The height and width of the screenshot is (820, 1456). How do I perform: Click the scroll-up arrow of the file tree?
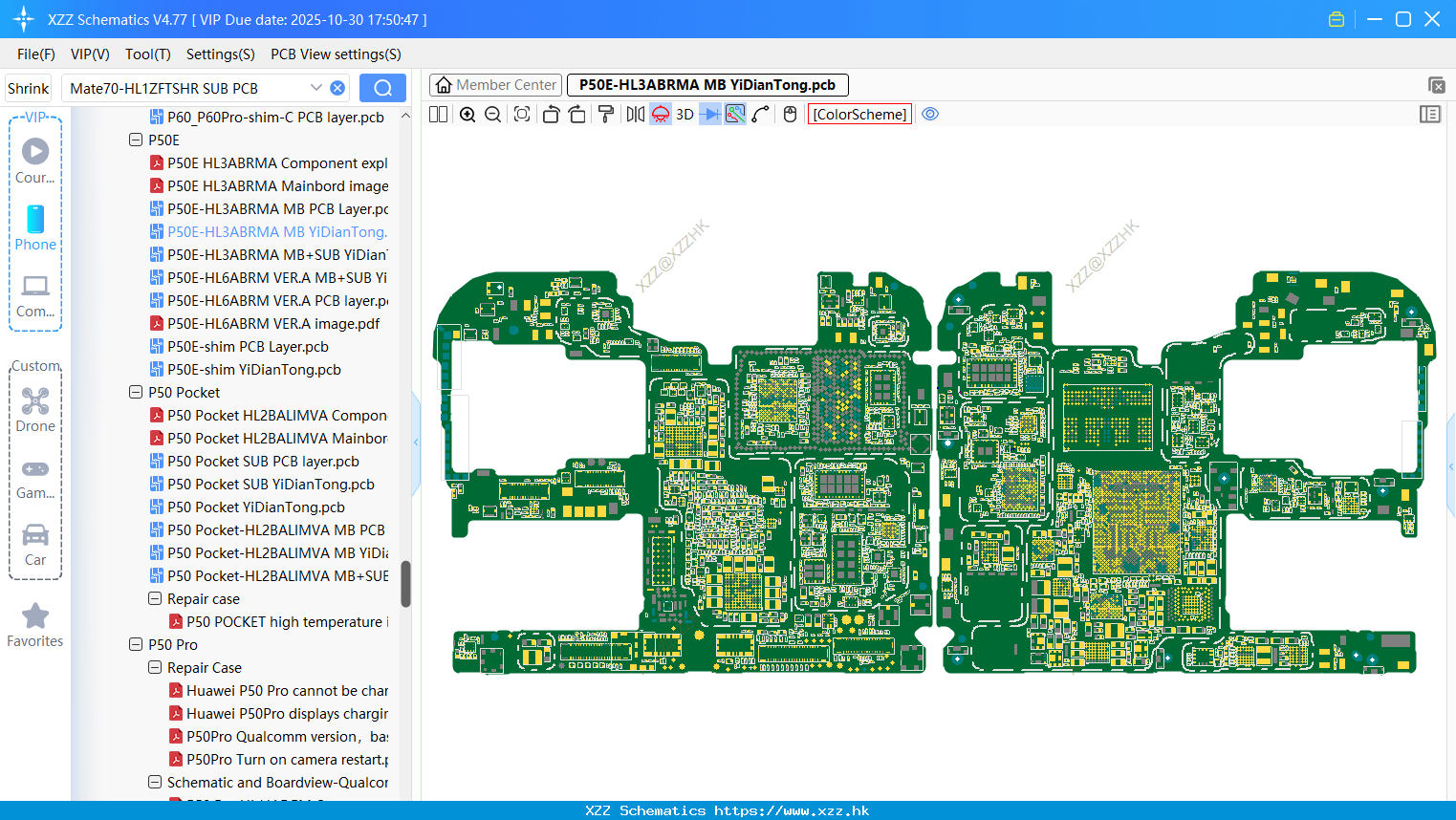click(405, 116)
